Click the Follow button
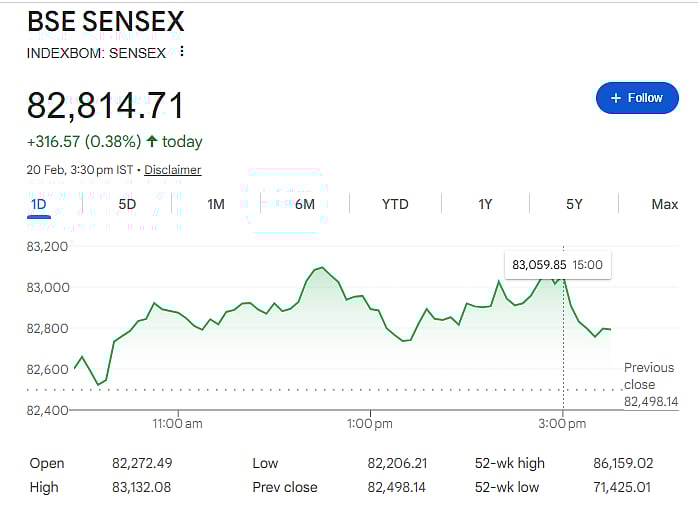698x506 pixels. [637, 98]
